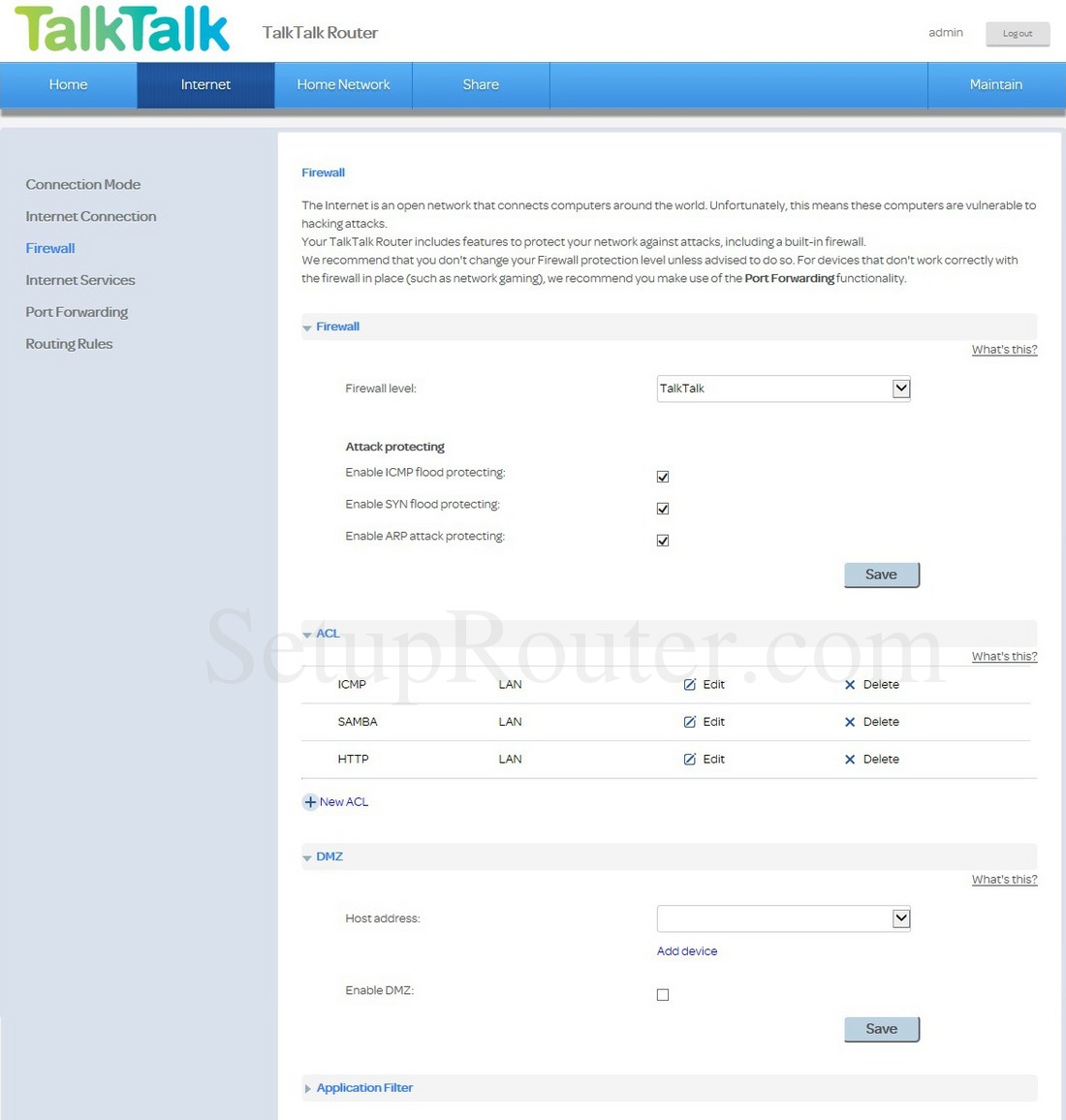Image resolution: width=1066 pixels, height=1120 pixels.
Task: Save the Attack protecting settings
Action: click(880, 574)
